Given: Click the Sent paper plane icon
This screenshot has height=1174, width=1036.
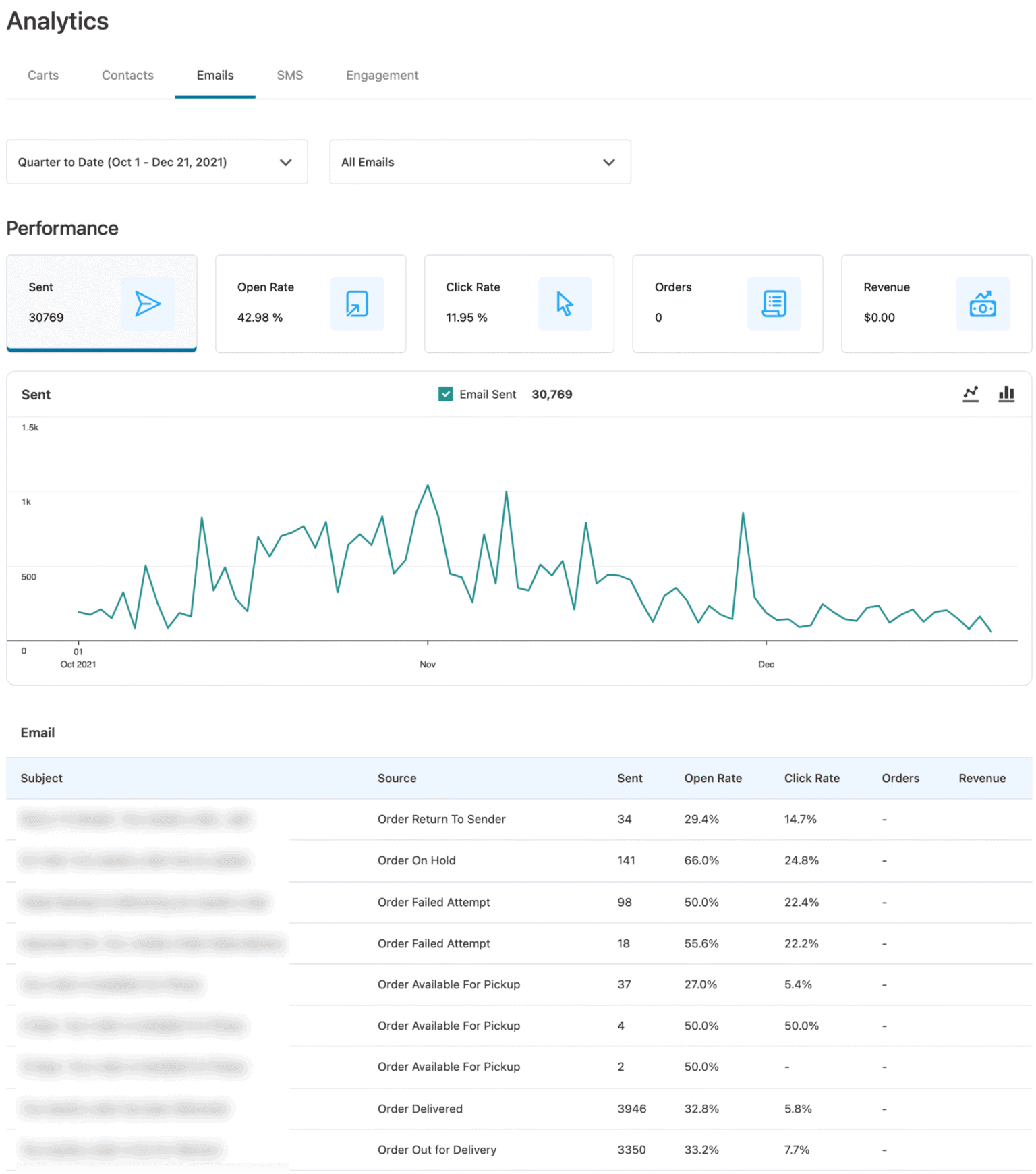Looking at the screenshot, I should tap(148, 304).
